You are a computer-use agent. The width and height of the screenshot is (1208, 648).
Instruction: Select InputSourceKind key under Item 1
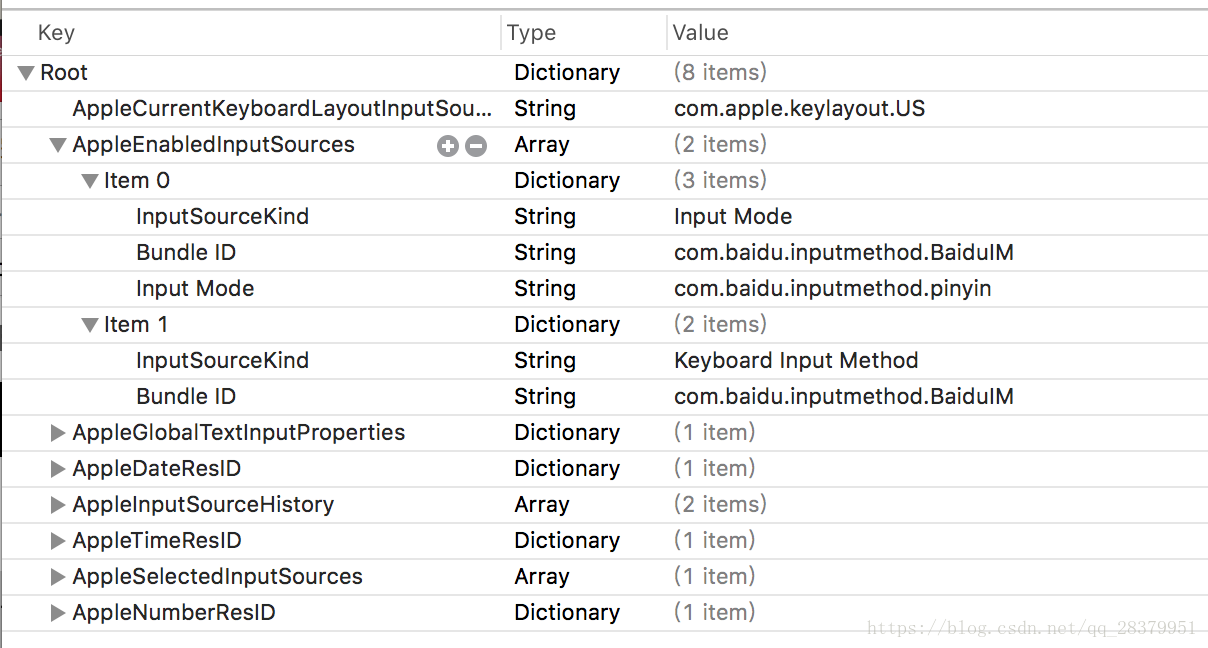point(222,360)
